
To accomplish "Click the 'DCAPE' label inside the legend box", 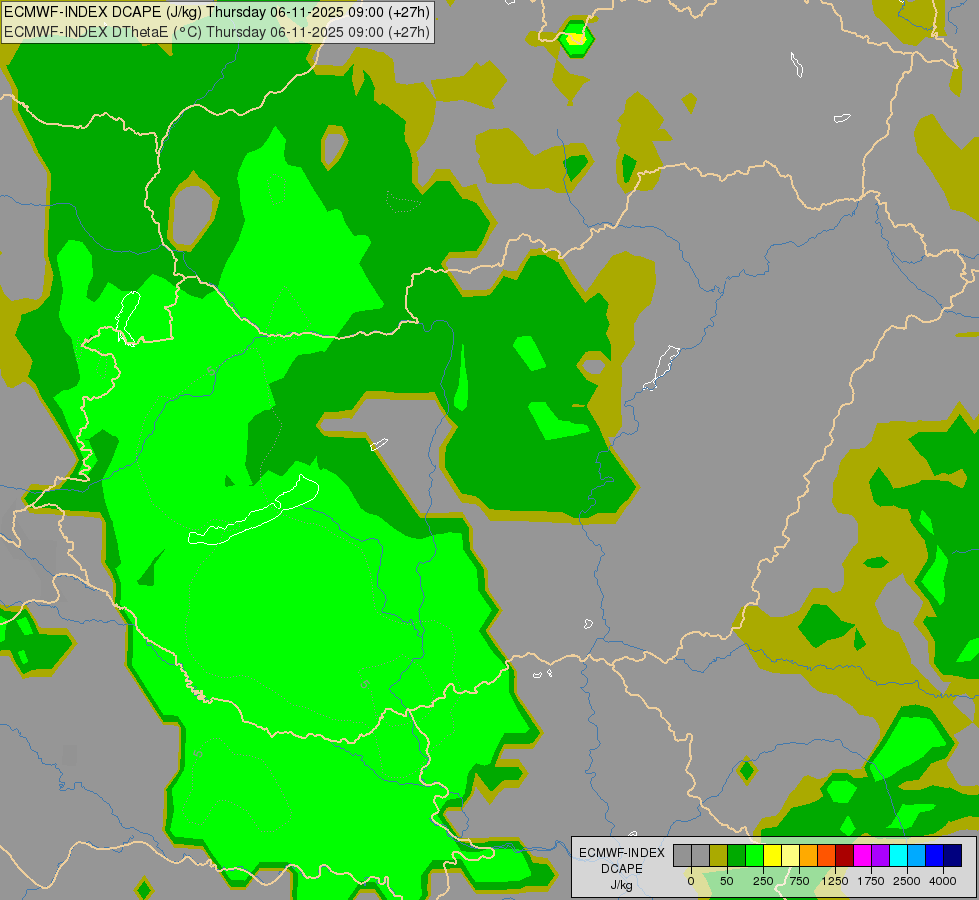I will (622, 869).
